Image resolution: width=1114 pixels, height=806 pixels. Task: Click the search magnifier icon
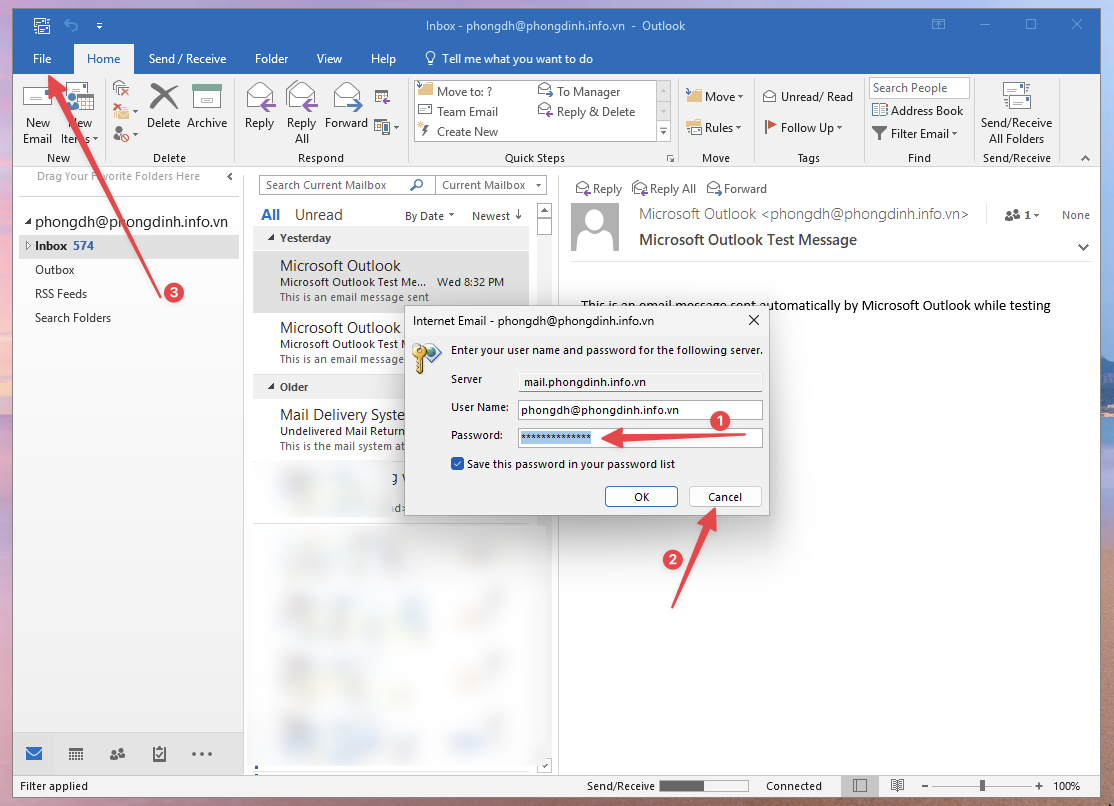pyautogui.click(x=417, y=185)
